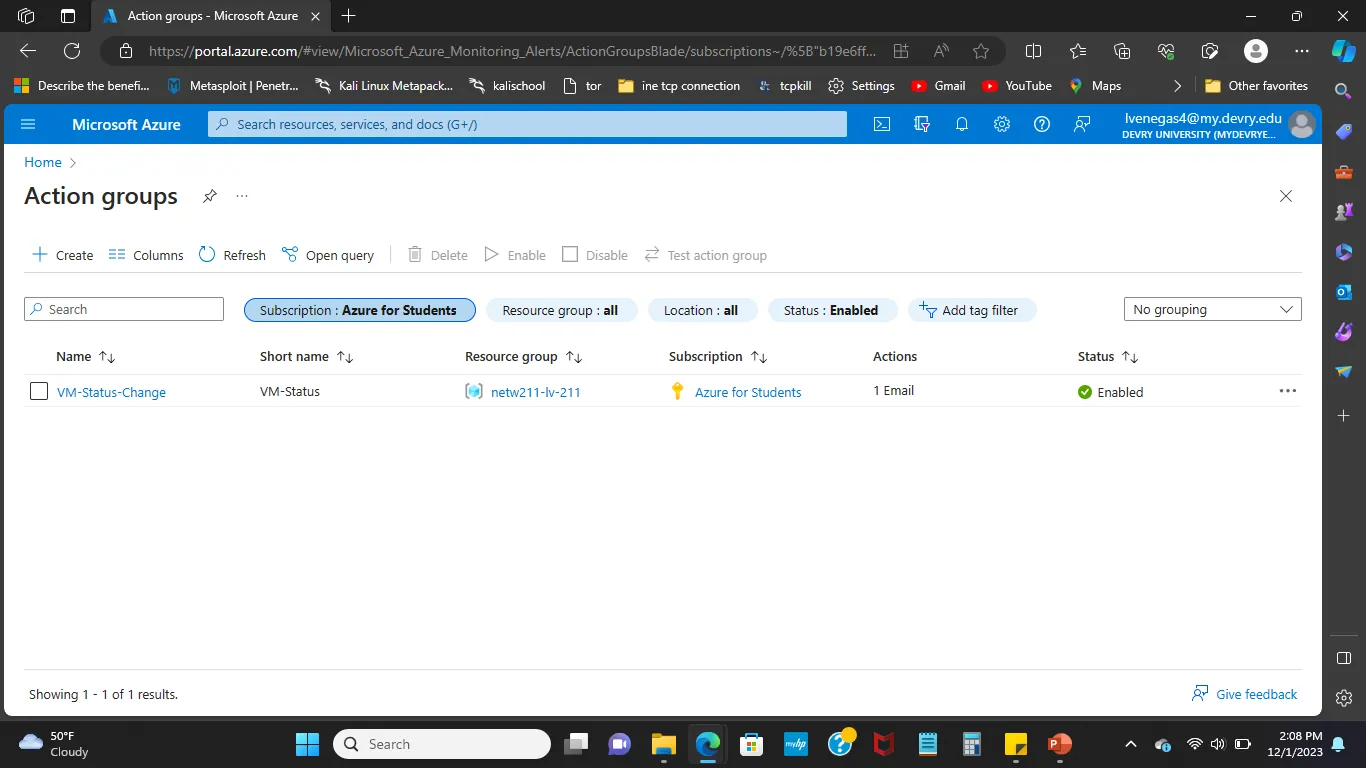Open the ellipsis beside Action groups title
This screenshot has height=768, width=1366.
[242, 196]
